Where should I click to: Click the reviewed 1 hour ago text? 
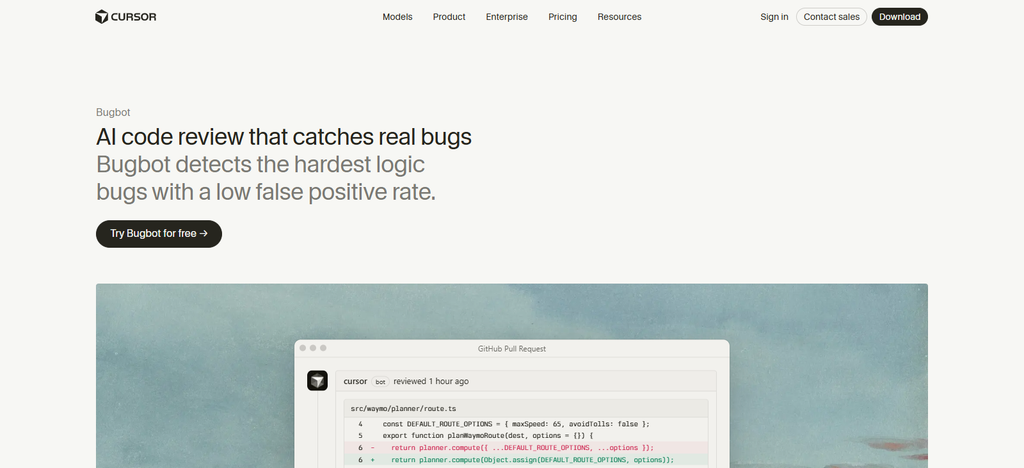coord(431,381)
